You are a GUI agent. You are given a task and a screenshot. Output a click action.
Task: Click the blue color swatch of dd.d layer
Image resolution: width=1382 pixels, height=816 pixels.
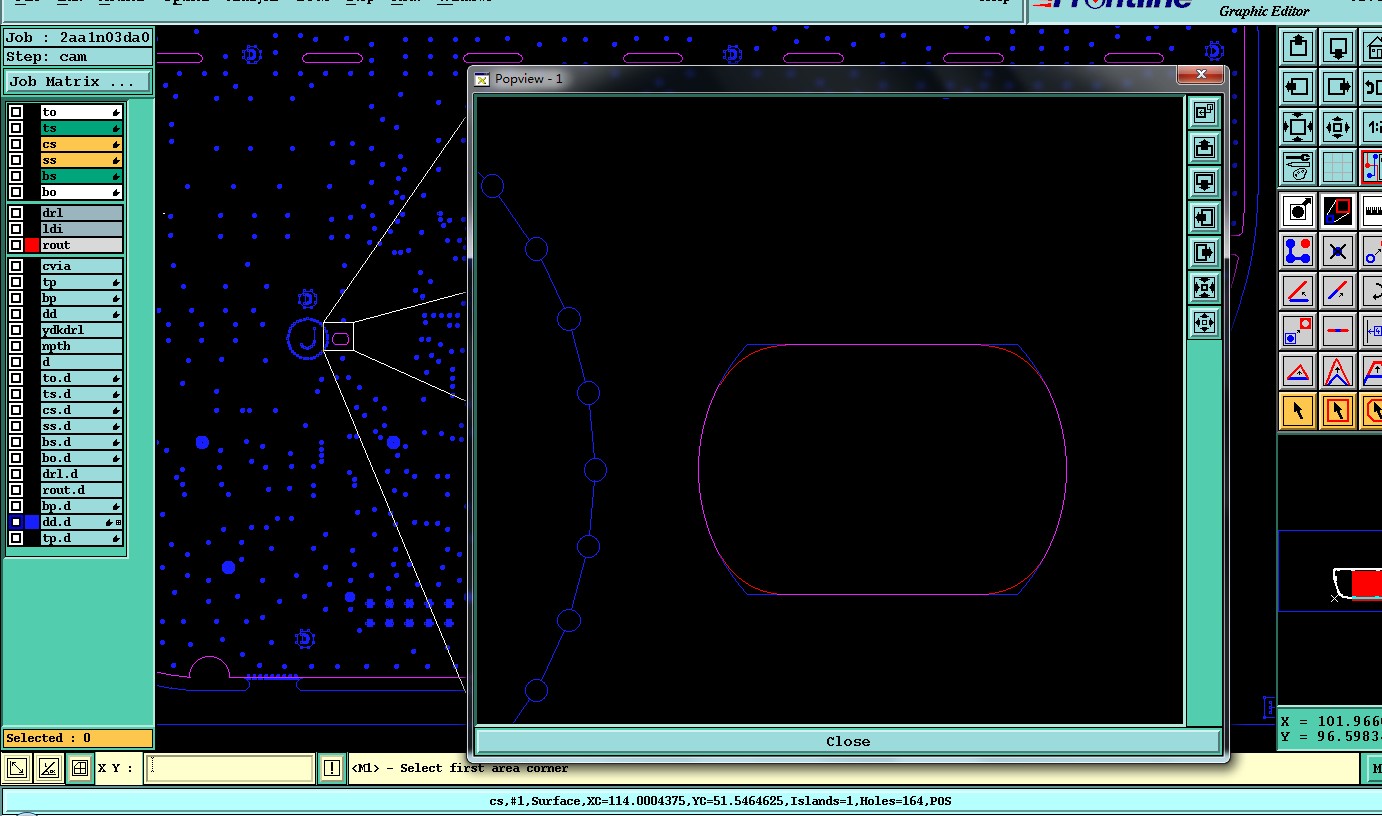coord(32,522)
